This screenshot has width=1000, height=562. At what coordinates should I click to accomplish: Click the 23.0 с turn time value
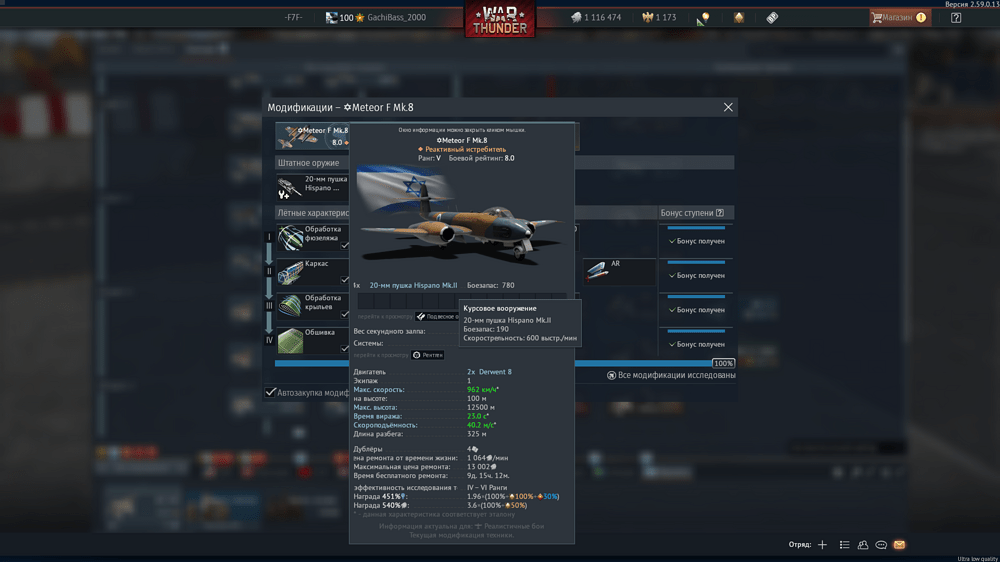pos(477,416)
